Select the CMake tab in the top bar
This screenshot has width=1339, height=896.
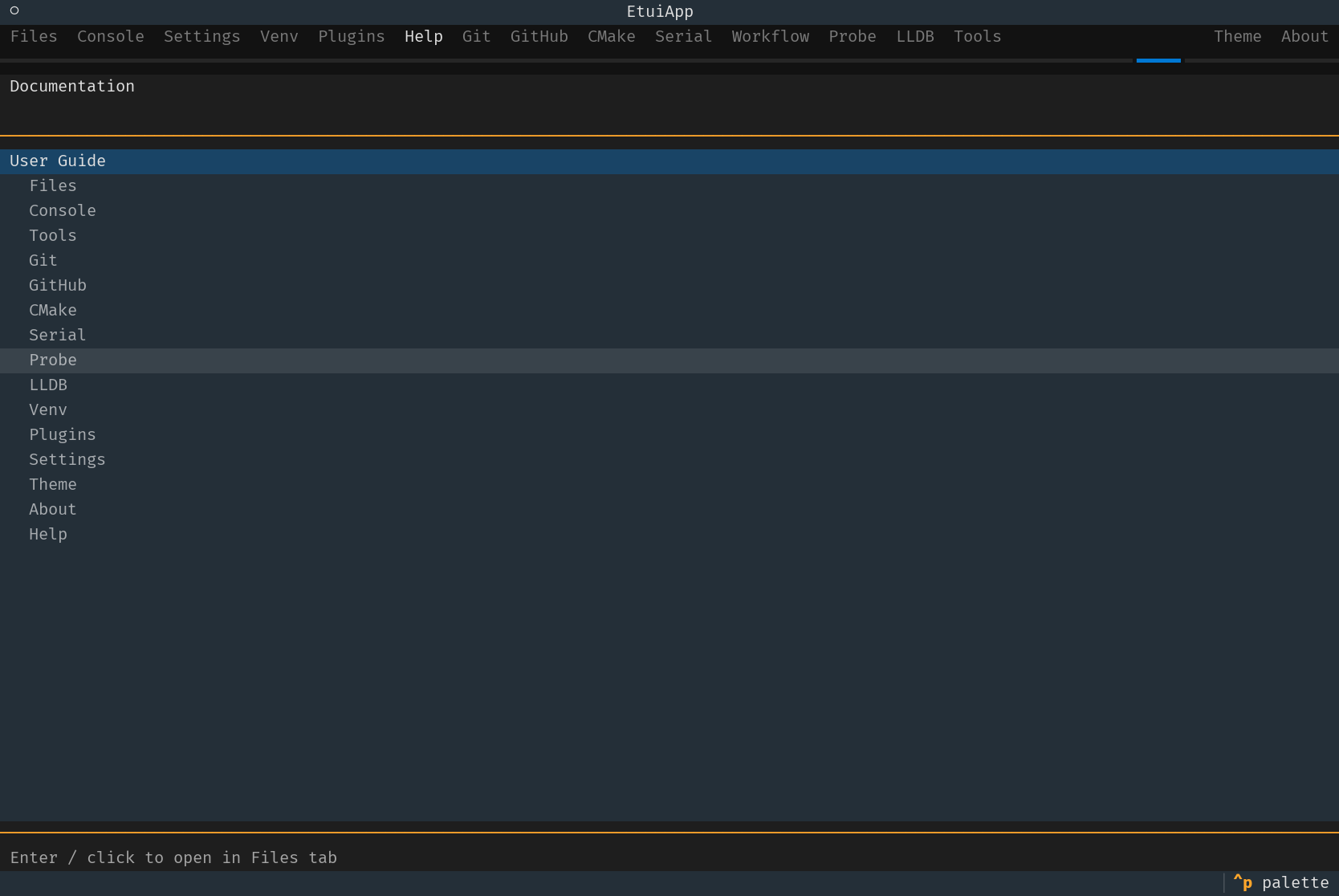pyautogui.click(x=612, y=37)
